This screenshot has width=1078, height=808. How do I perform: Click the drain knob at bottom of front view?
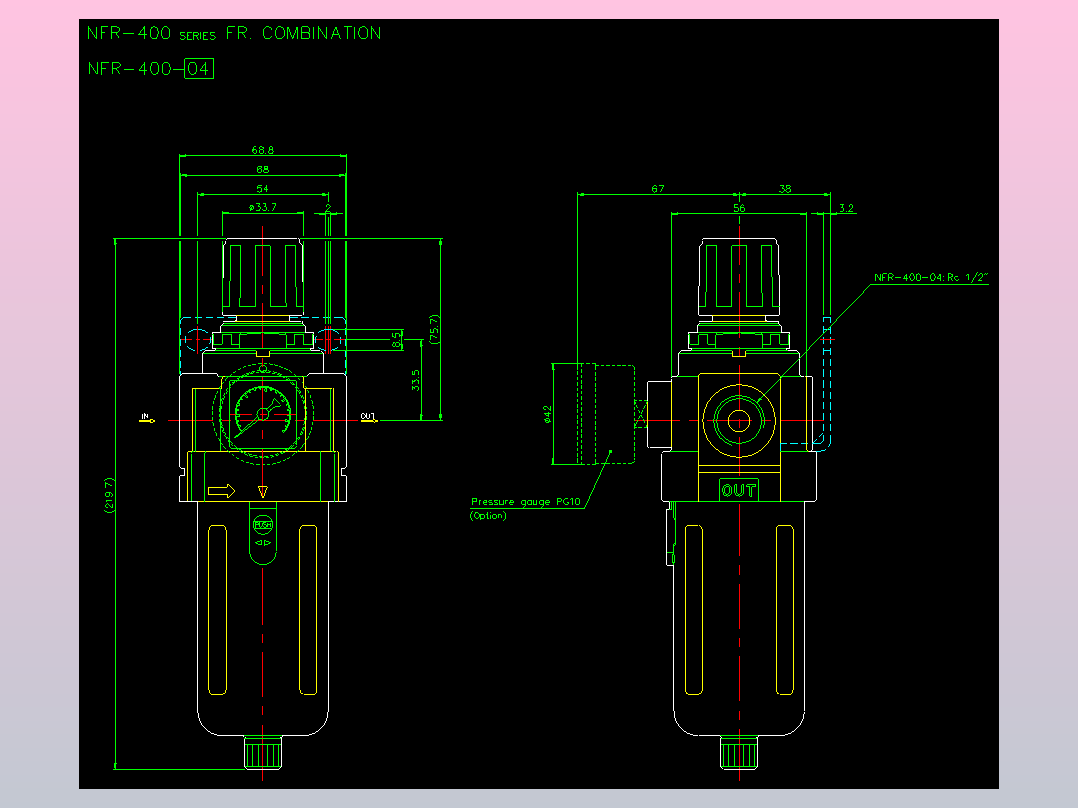263,753
